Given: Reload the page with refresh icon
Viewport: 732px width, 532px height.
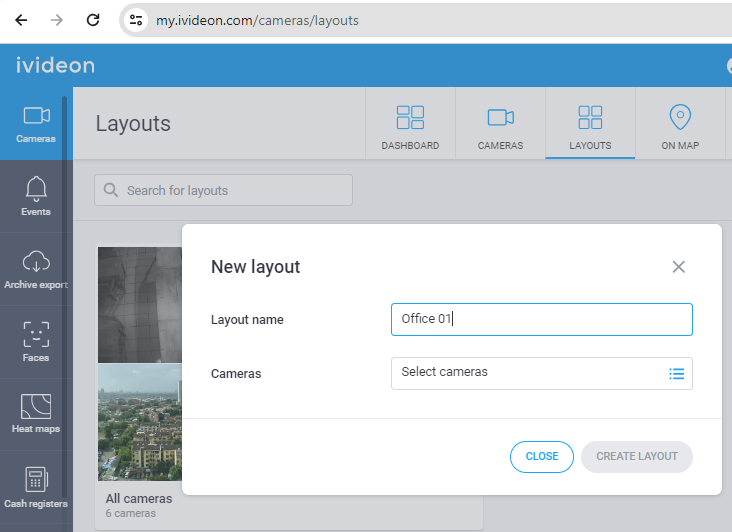Looking at the screenshot, I should [x=93, y=20].
